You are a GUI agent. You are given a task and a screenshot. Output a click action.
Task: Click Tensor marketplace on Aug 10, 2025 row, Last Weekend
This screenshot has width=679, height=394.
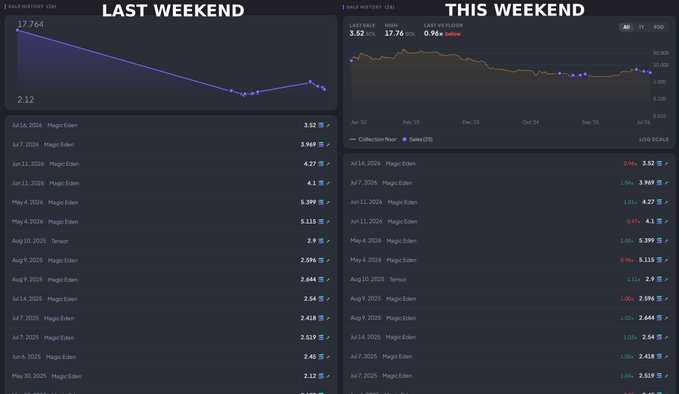click(60, 241)
